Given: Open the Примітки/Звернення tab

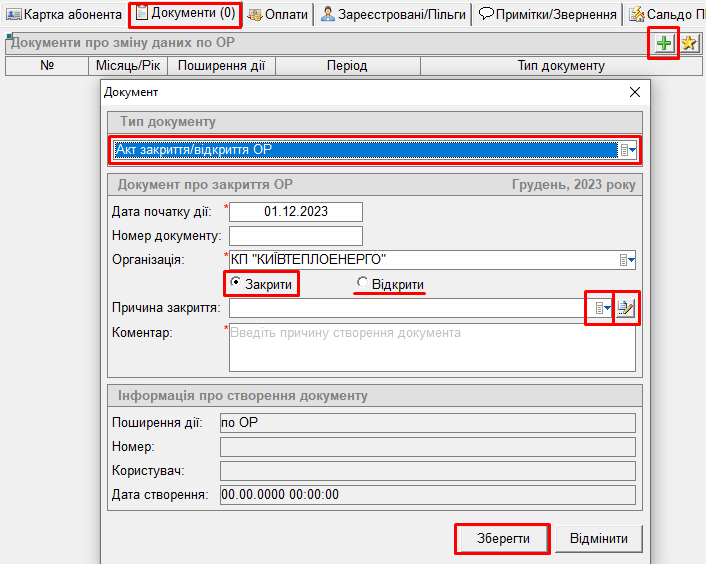Looking at the screenshot, I should 546,14.
